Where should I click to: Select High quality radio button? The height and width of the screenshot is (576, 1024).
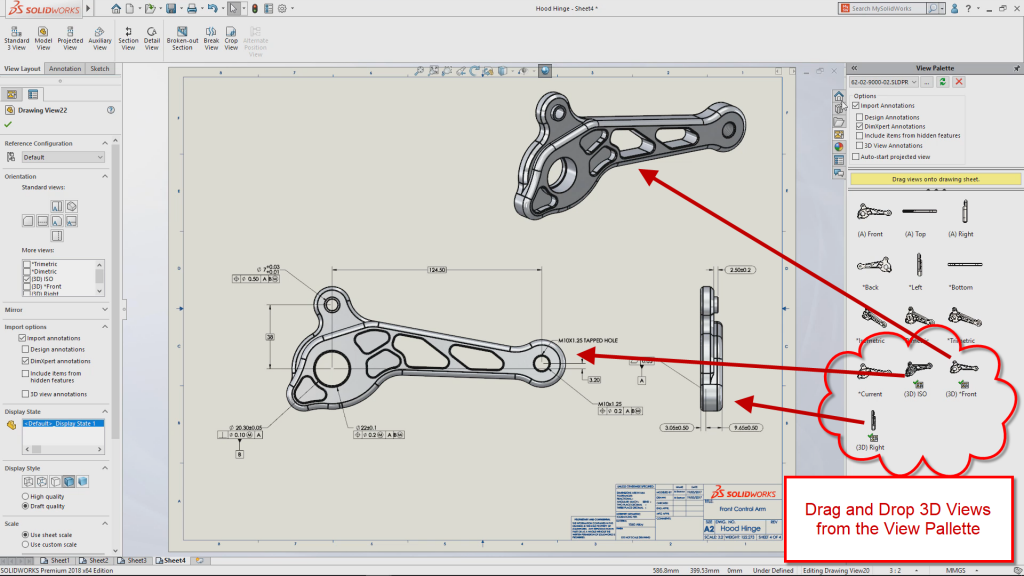pos(25,496)
